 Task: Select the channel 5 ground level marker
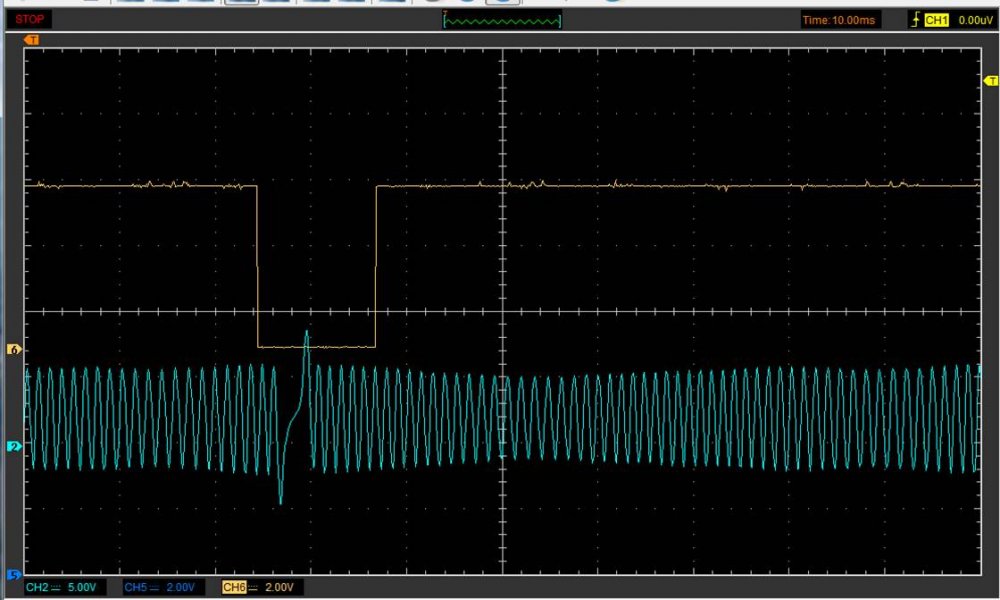(x=14, y=574)
